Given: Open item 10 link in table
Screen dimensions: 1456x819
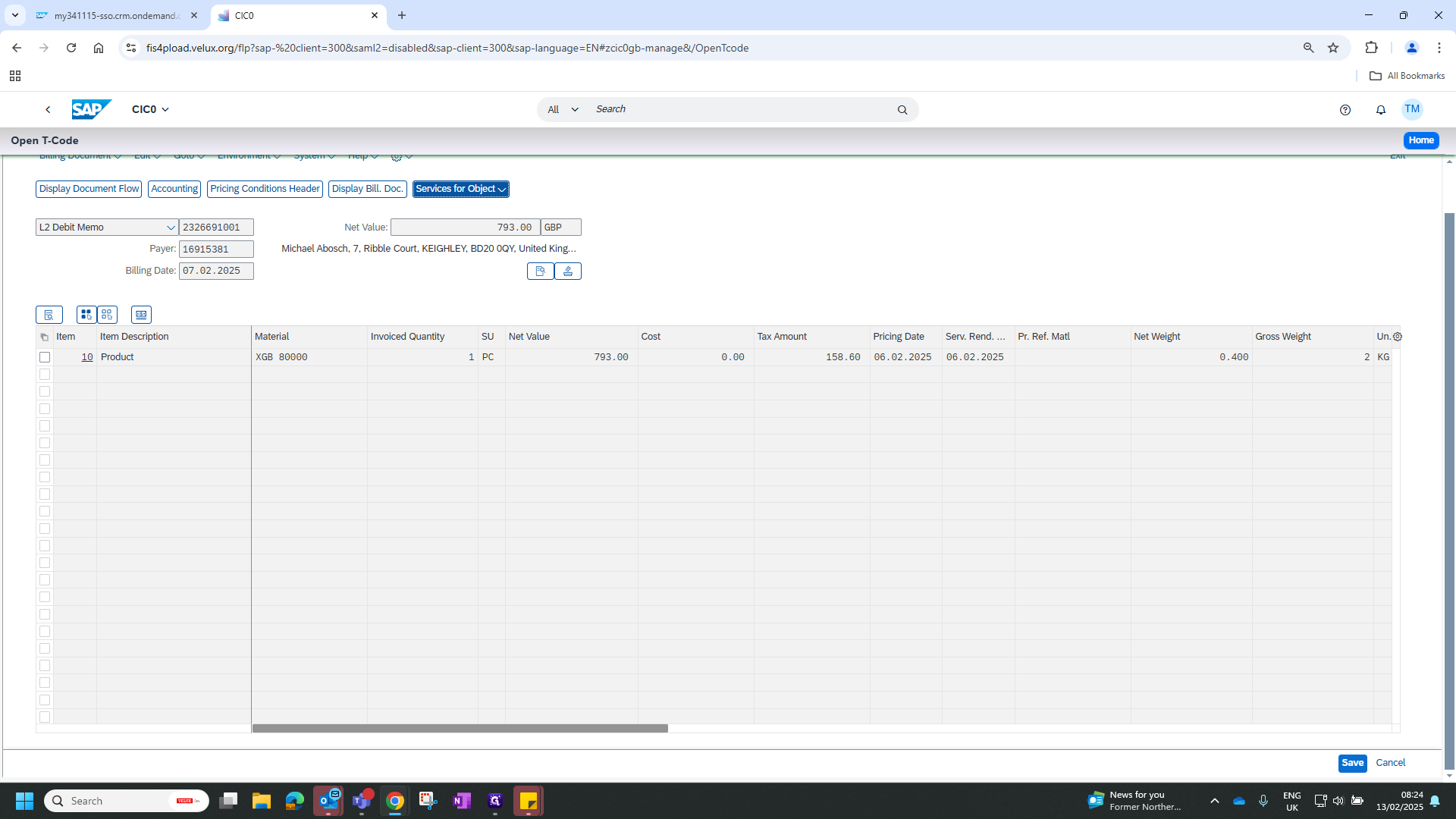Looking at the screenshot, I should 87,357.
